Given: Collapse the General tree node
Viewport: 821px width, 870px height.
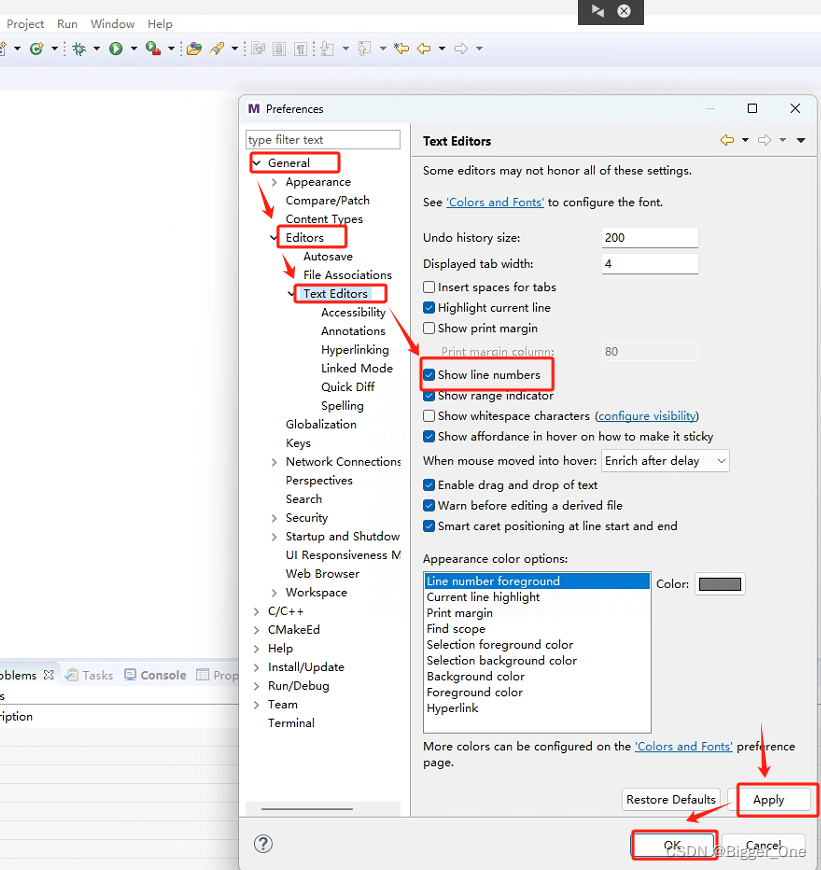Looking at the screenshot, I should click(x=259, y=162).
